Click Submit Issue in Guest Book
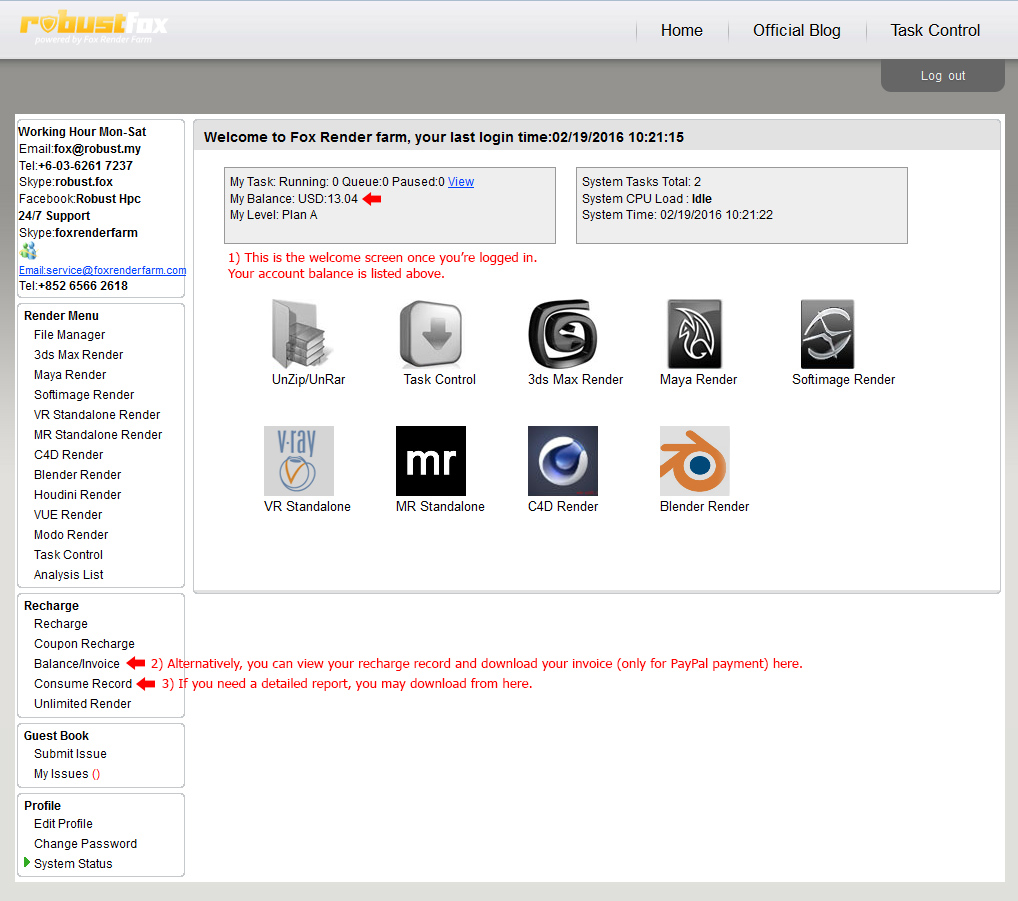 coord(70,754)
